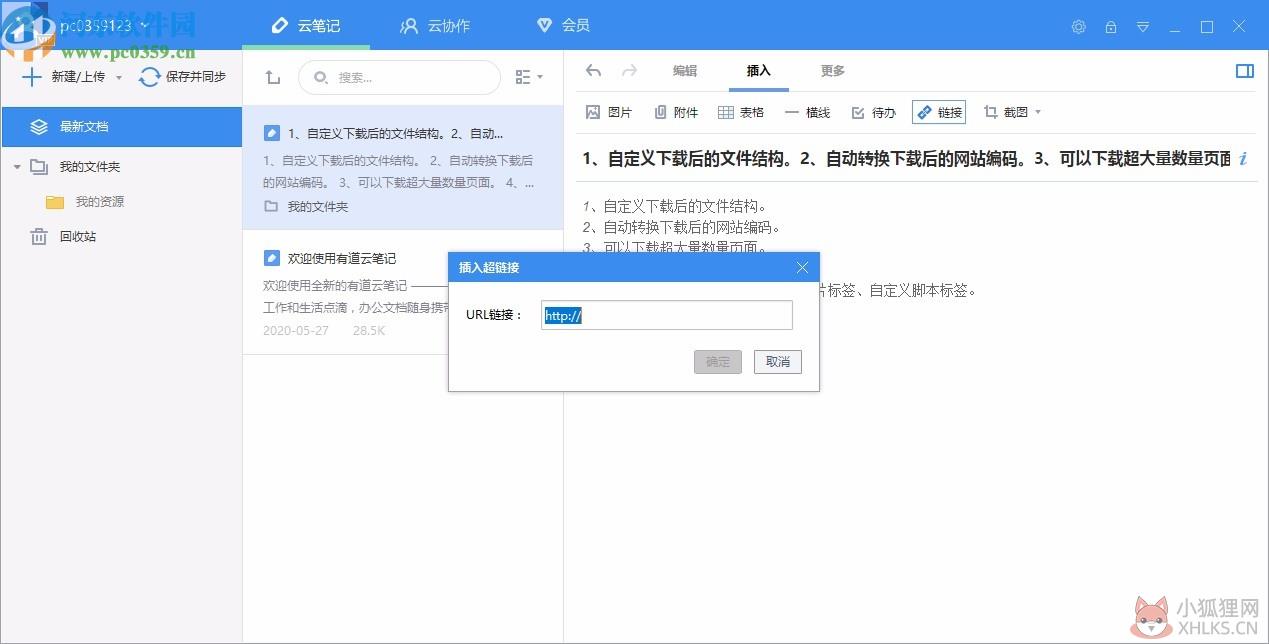Select 我的文件夹 folder

89,167
